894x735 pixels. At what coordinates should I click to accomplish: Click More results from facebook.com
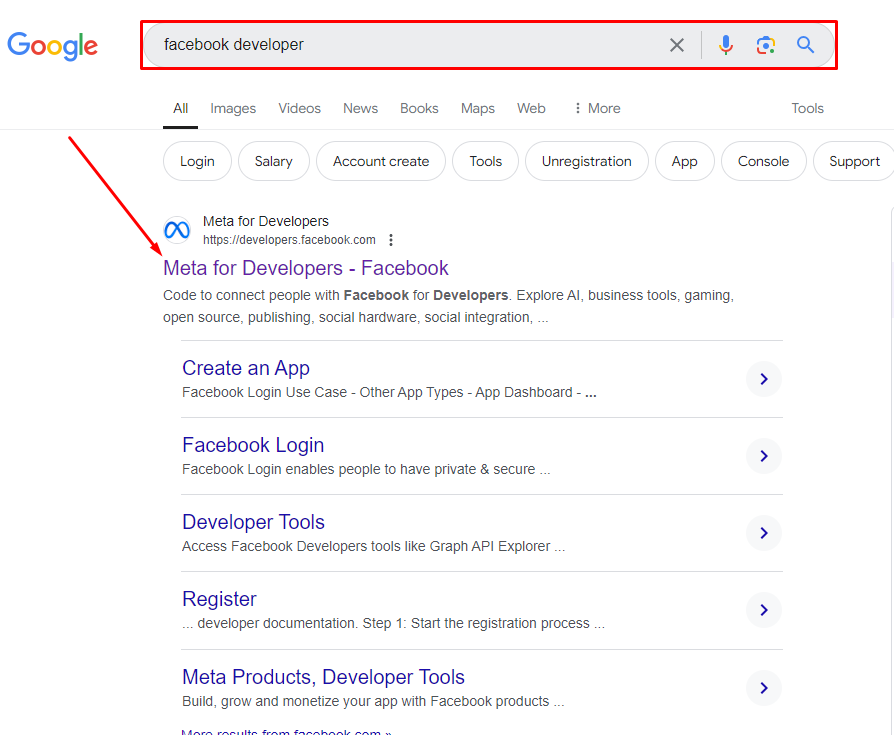286,731
